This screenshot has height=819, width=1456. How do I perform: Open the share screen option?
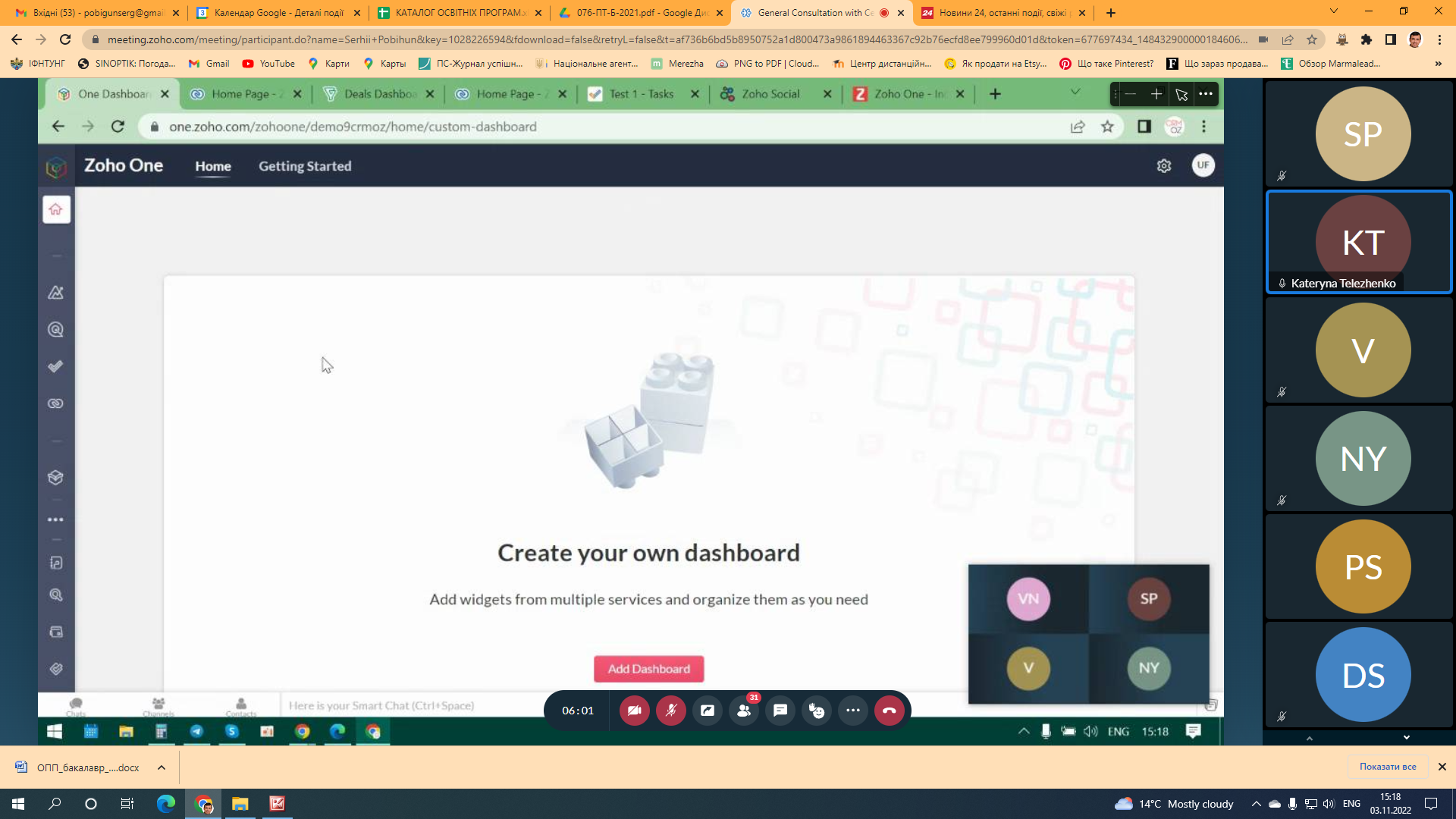707,711
